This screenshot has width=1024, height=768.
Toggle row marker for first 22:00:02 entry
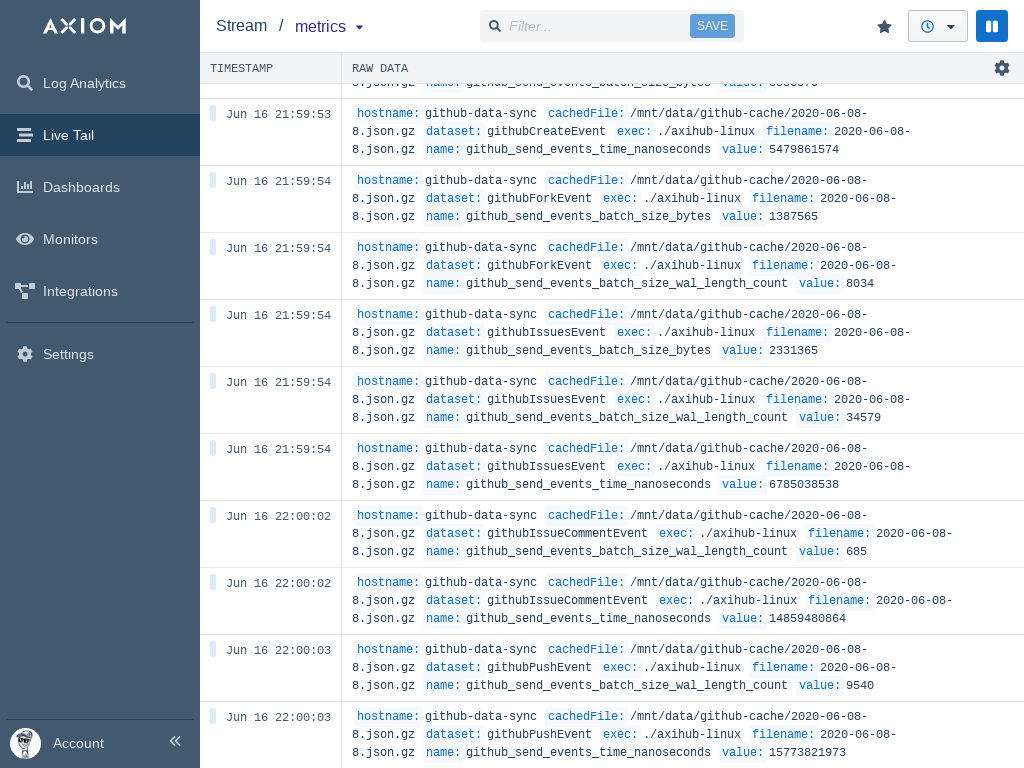(x=213, y=515)
